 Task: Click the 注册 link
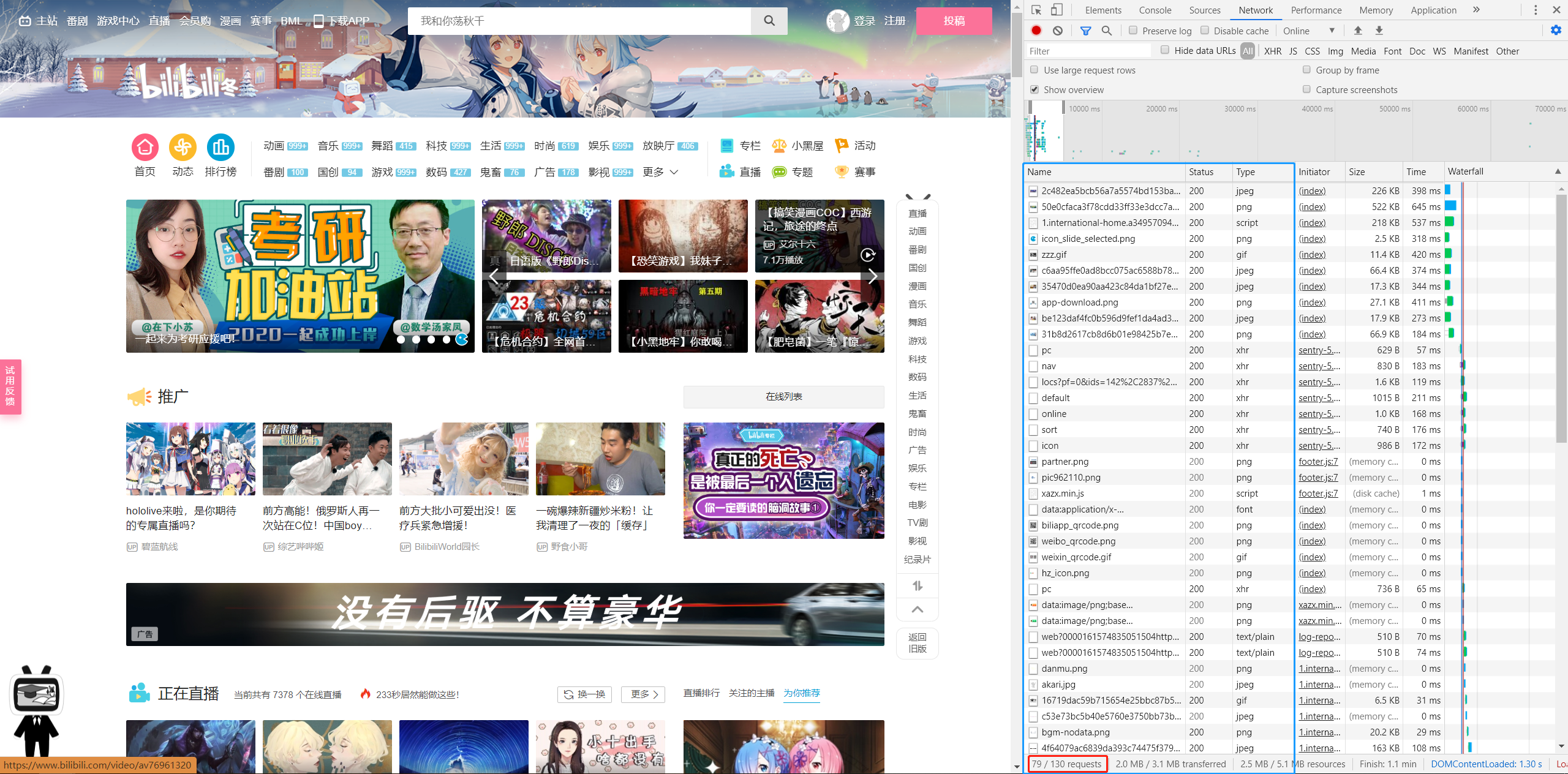coord(895,21)
